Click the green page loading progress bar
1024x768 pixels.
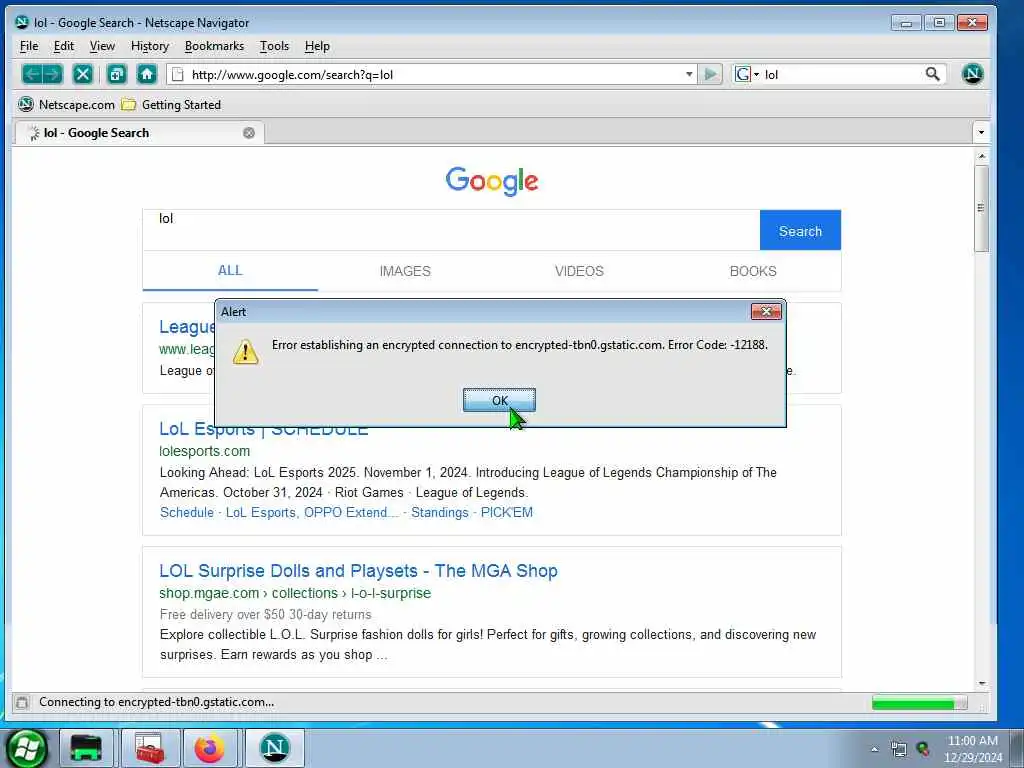(x=920, y=703)
